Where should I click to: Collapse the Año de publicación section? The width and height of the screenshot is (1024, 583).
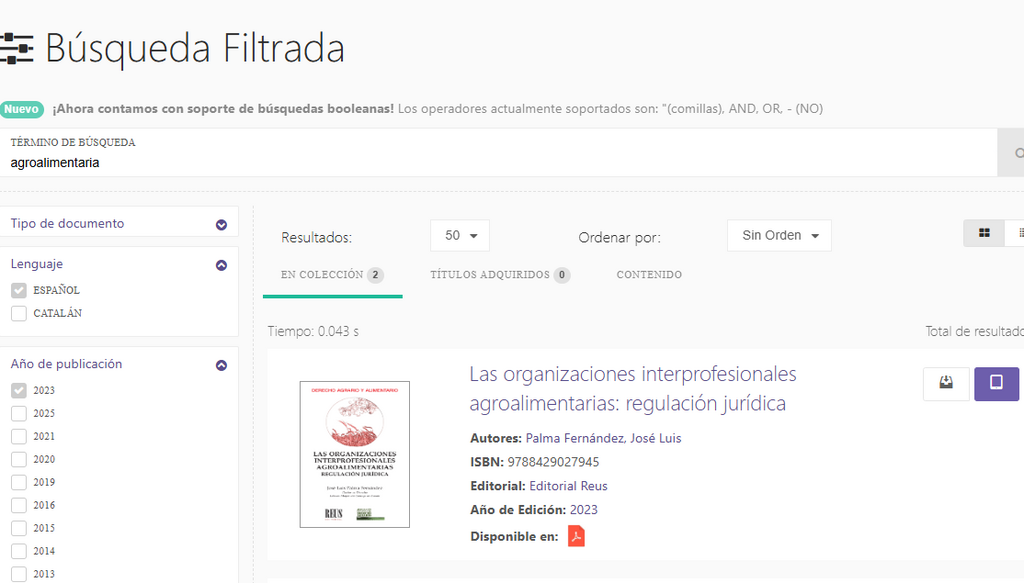tap(221, 365)
